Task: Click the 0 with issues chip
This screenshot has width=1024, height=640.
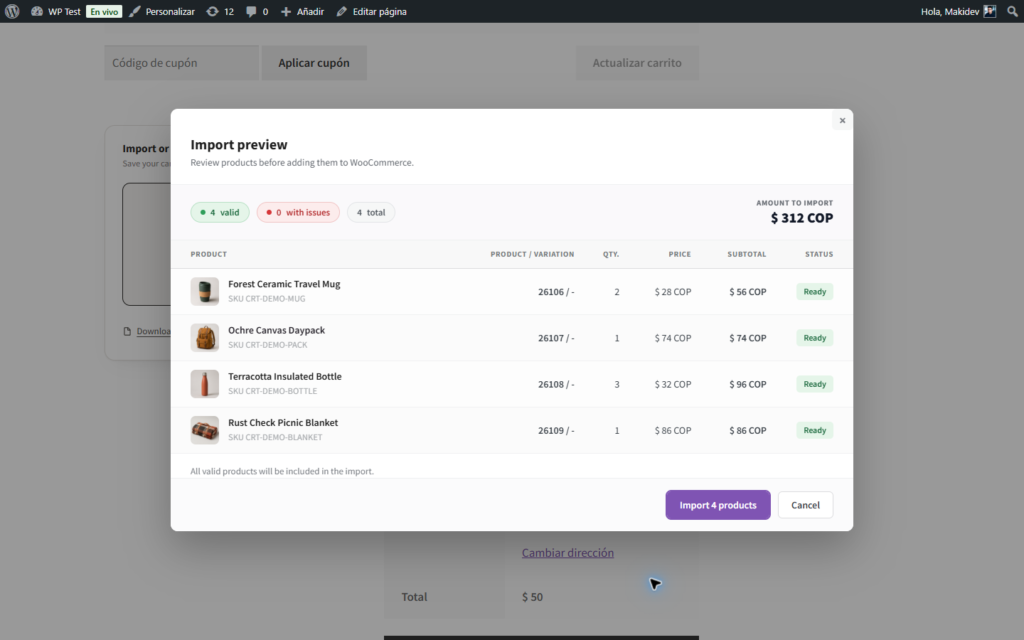Action: click(x=298, y=212)
